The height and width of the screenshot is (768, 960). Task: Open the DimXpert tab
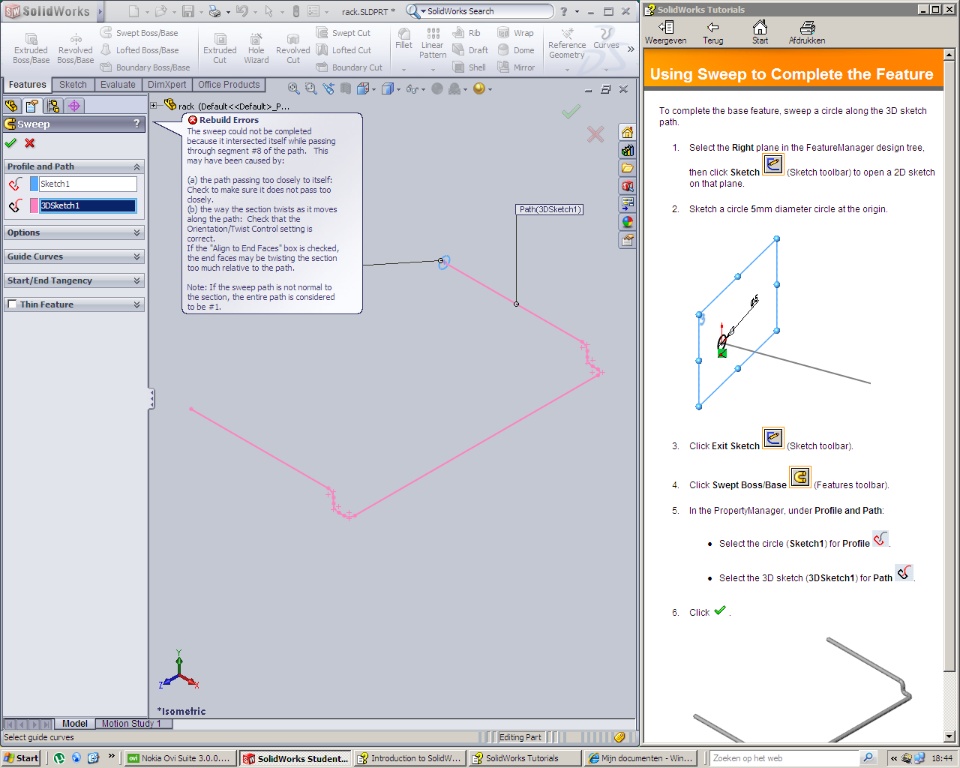pos(167,85)
